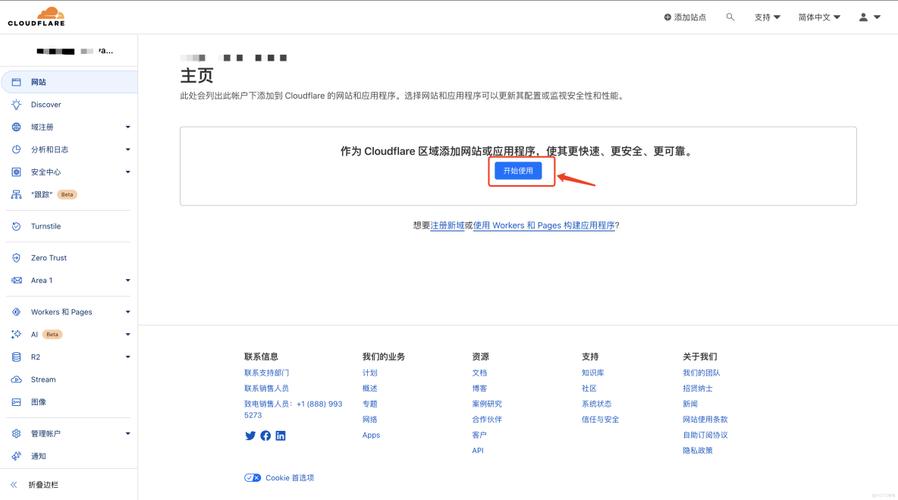Click the 博客 footer link

pyautogui.click(x=479, y=388)
